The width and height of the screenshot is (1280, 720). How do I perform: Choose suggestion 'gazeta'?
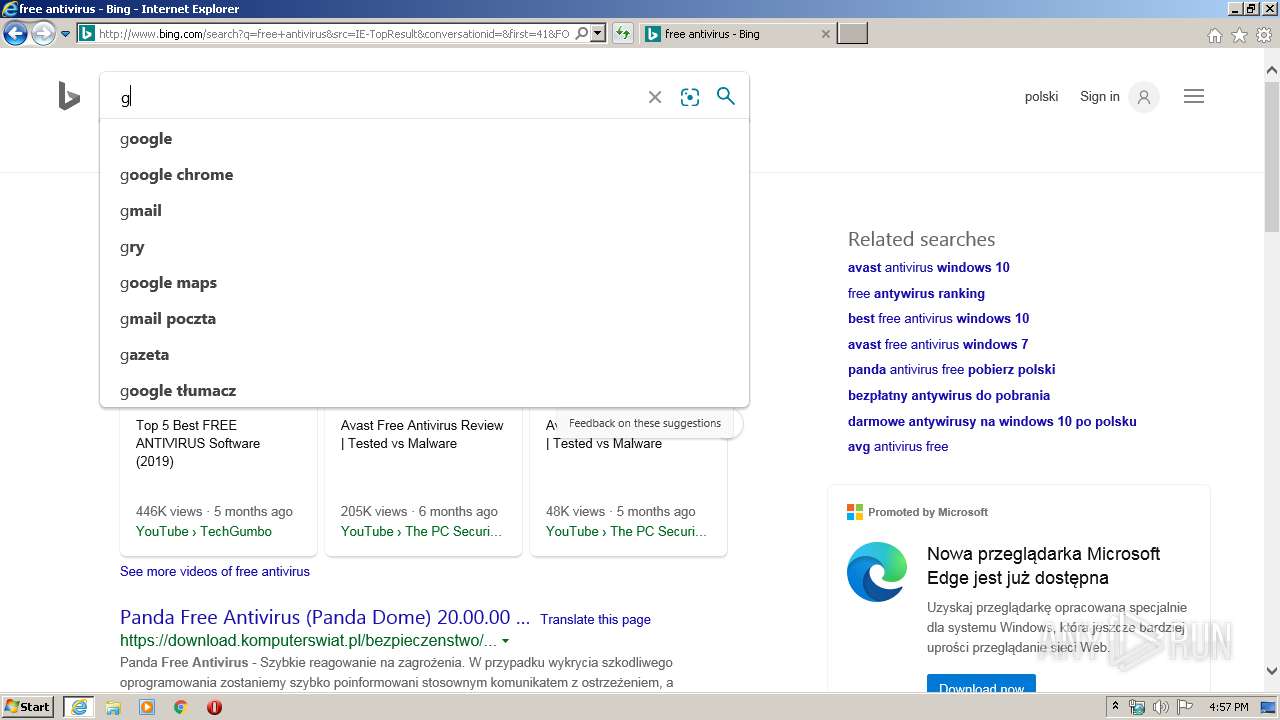pos(424,355)
